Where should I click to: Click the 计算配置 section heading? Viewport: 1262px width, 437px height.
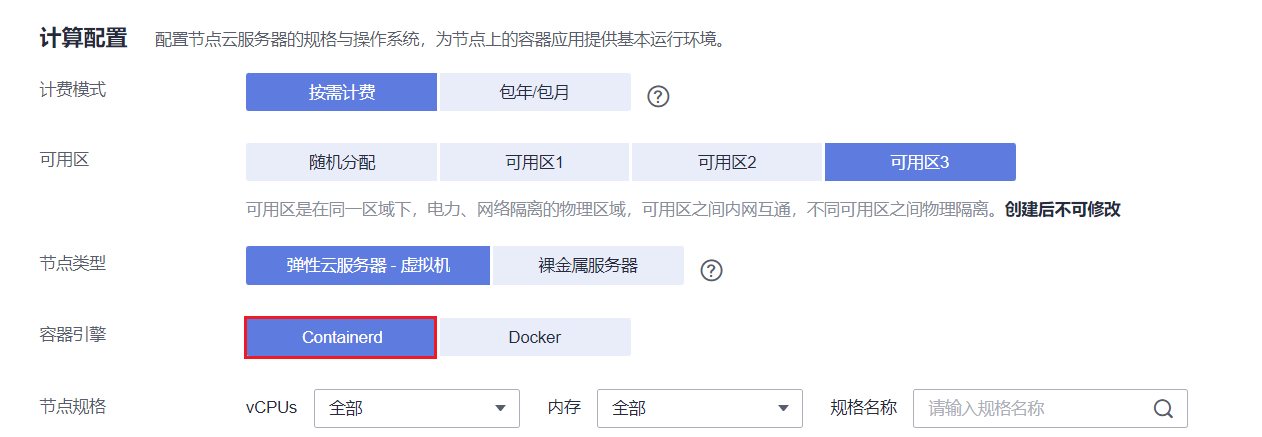tap(83, 39)
